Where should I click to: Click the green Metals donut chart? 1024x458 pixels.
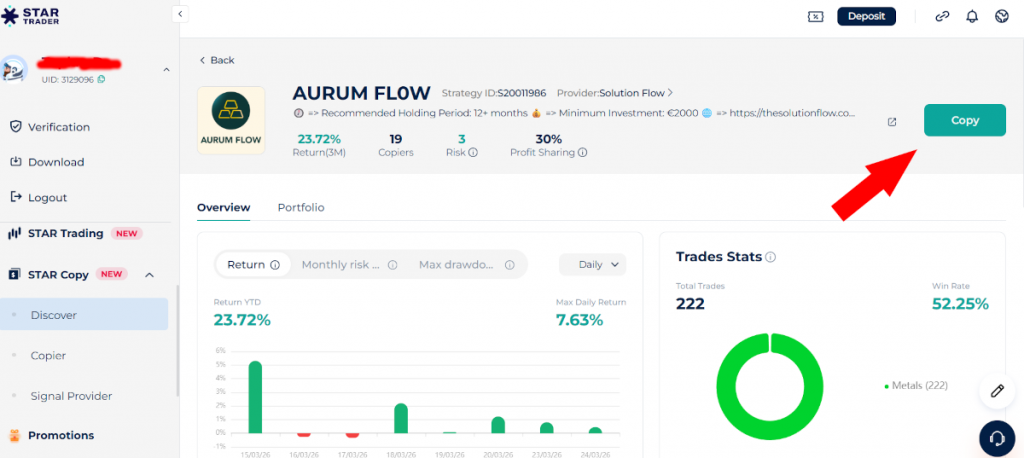point(769,387)
